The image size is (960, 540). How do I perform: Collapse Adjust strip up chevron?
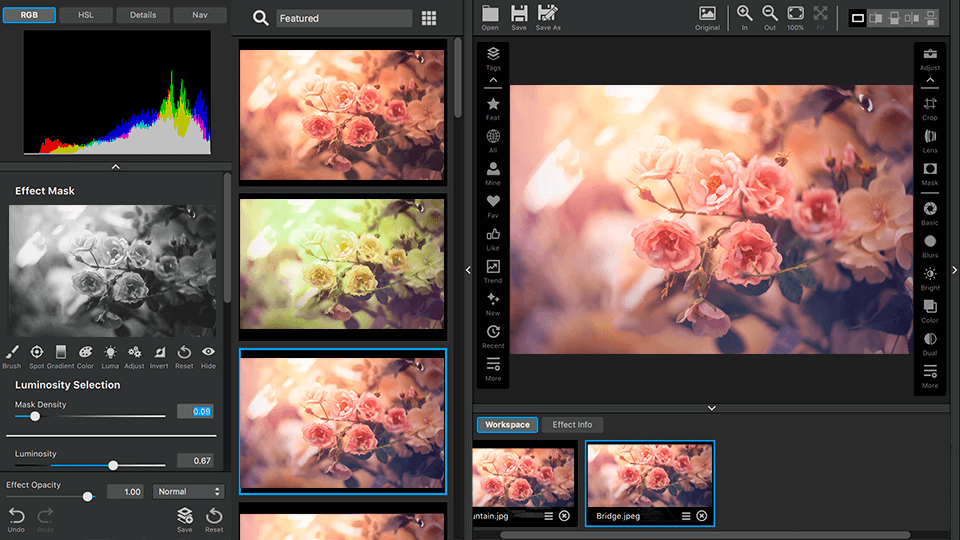pyautogui.click(x=930, y=80)
